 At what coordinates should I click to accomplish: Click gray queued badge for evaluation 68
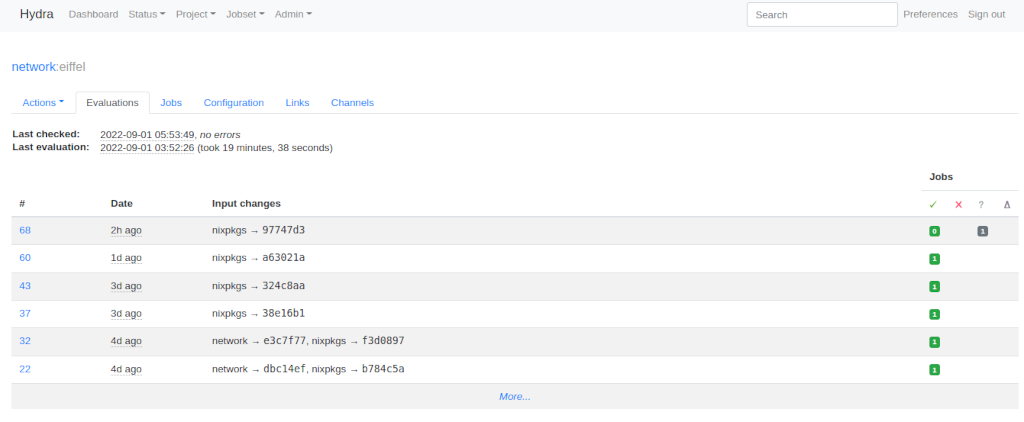coord(982,231)
